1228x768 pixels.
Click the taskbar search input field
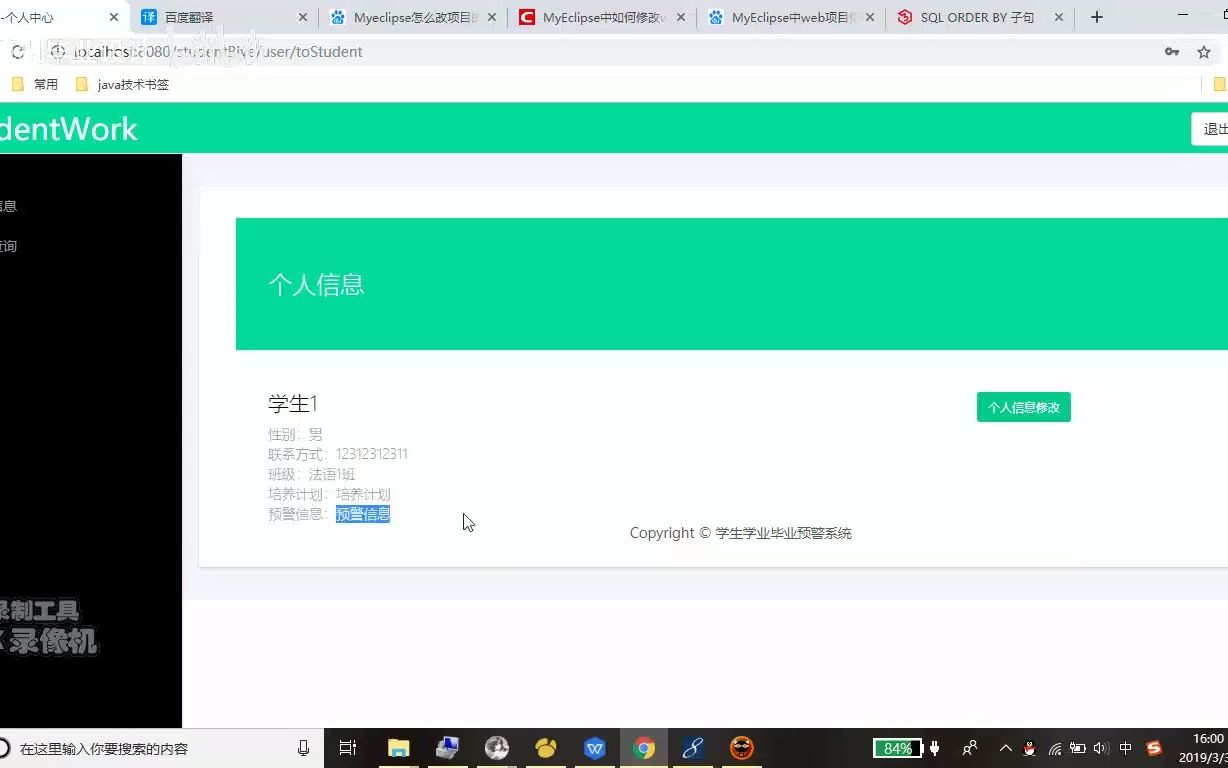pos(150,747)
